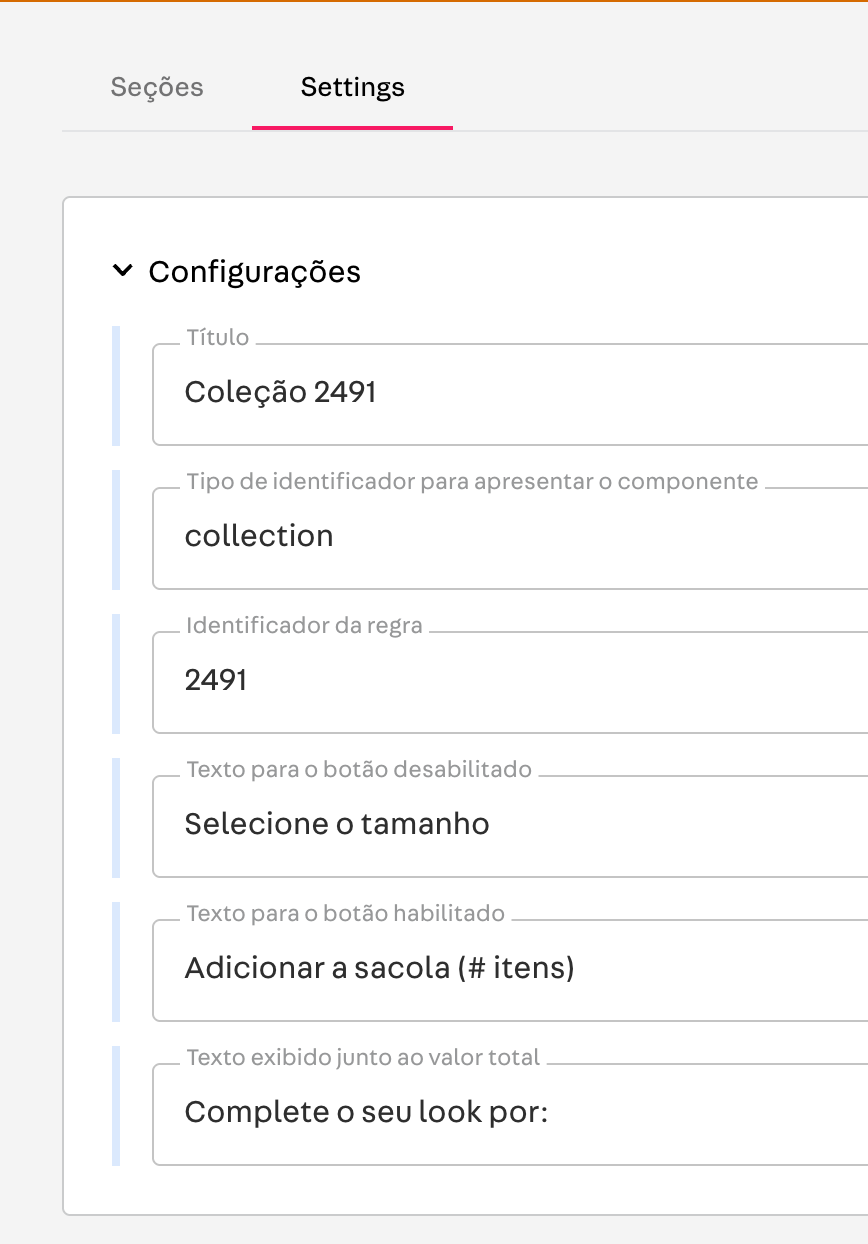Click the Texto para o botão desabilitado label
This screenshot has width=868, height=1244.
tap(359, 770)
